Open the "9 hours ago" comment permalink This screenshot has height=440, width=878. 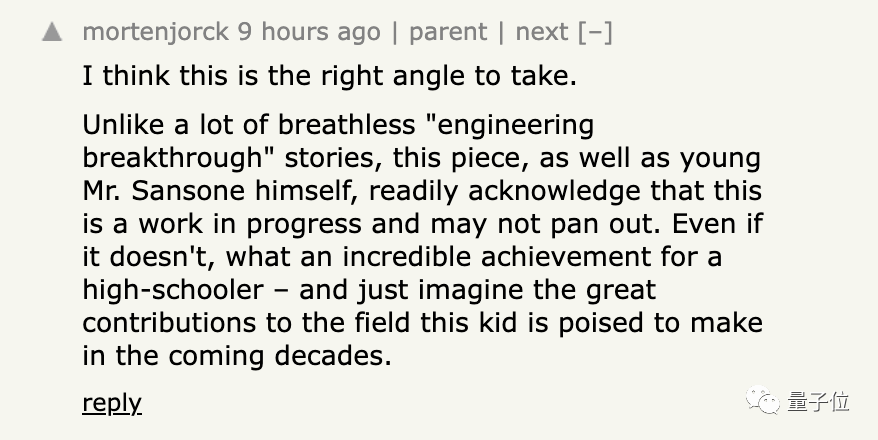309,32
